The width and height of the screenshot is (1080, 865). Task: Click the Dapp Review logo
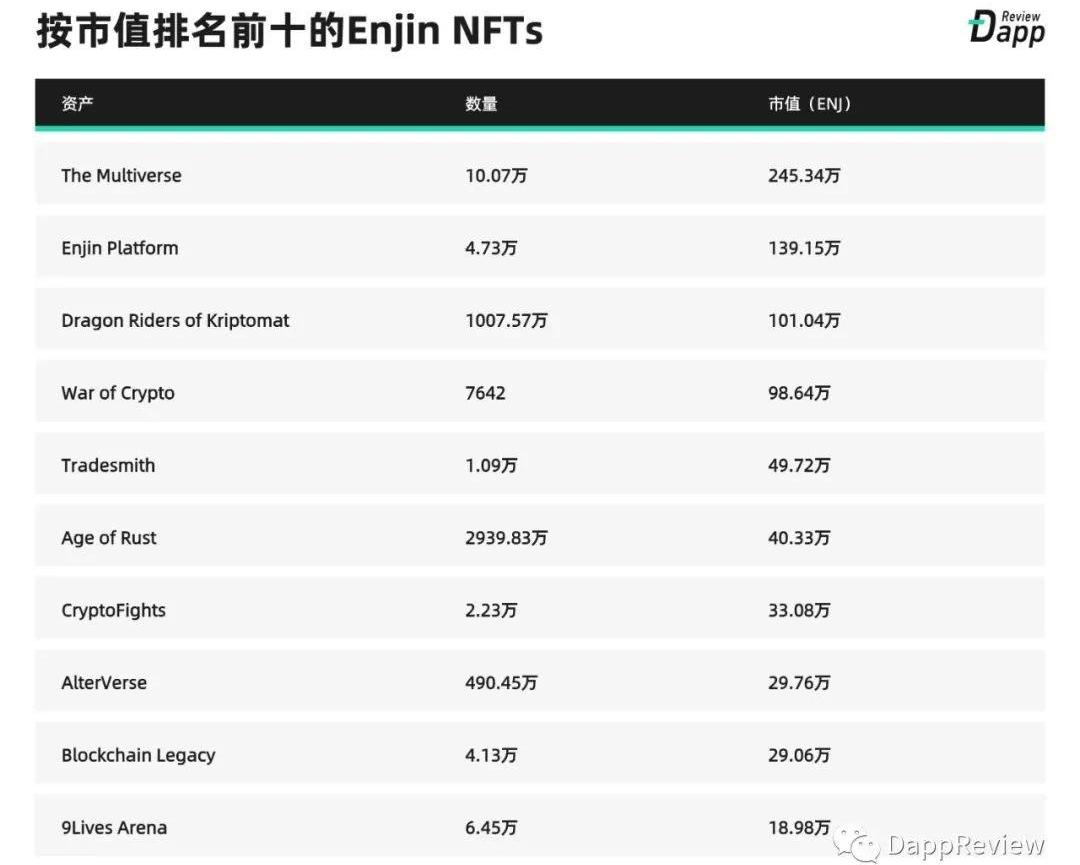1006,28
